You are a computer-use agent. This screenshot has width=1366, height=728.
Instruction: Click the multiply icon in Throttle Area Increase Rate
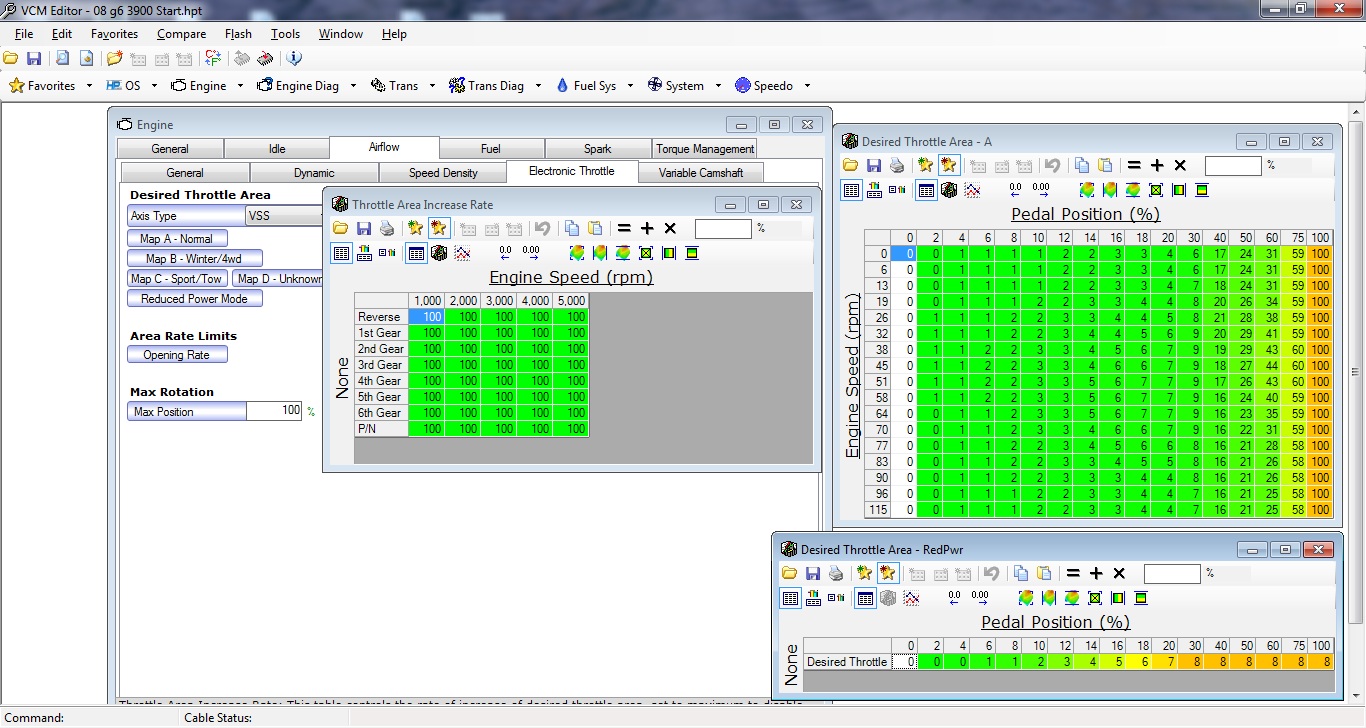[670, 229]
